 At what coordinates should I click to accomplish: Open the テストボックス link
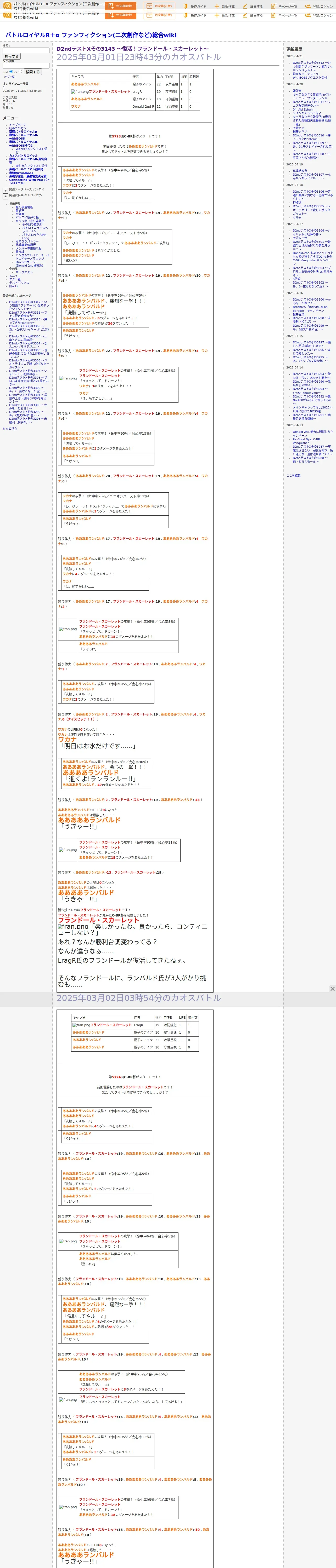(x=19, y=283)
